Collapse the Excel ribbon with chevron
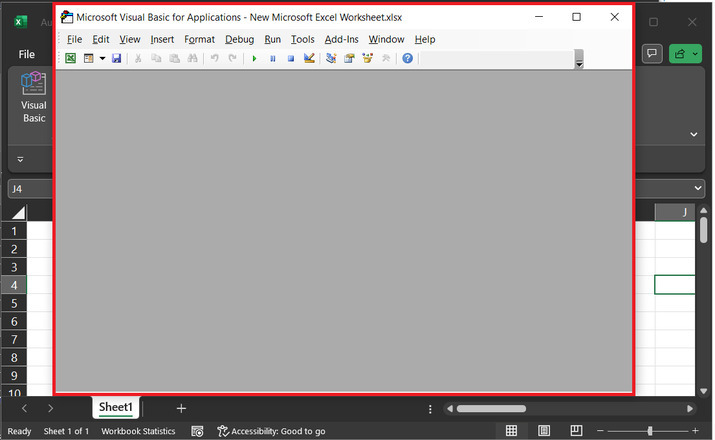The width and height of the screenshot is (715, 440). click(694, 135)
